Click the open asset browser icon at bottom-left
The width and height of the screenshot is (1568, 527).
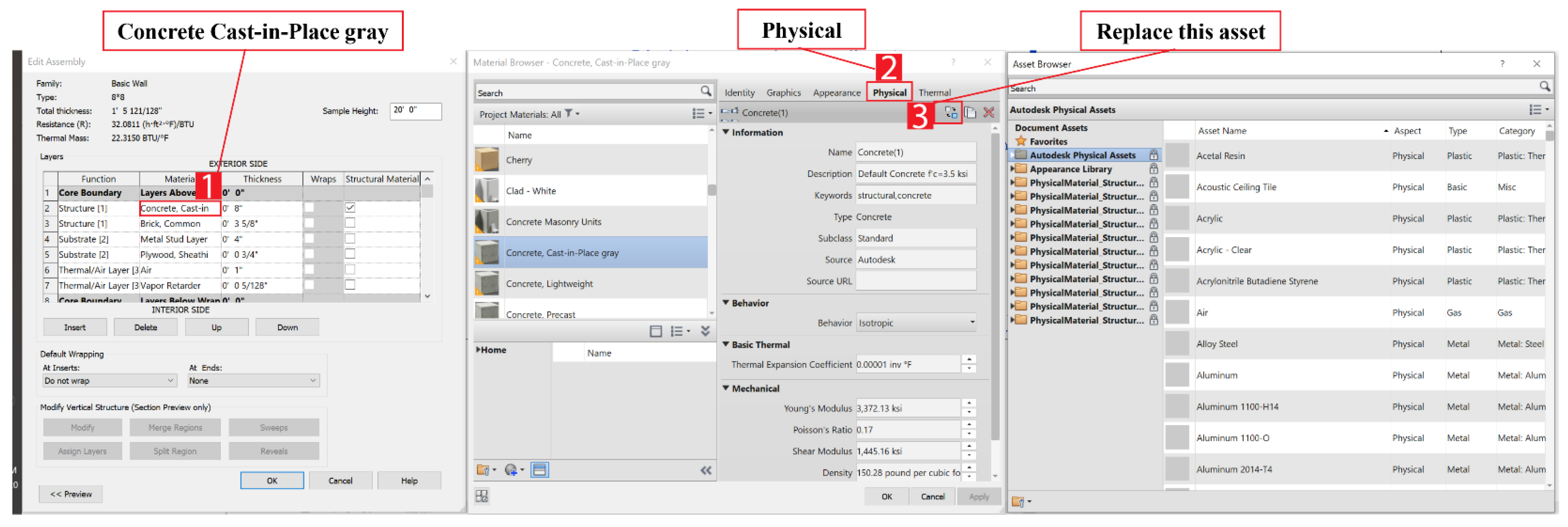point(482,496)
